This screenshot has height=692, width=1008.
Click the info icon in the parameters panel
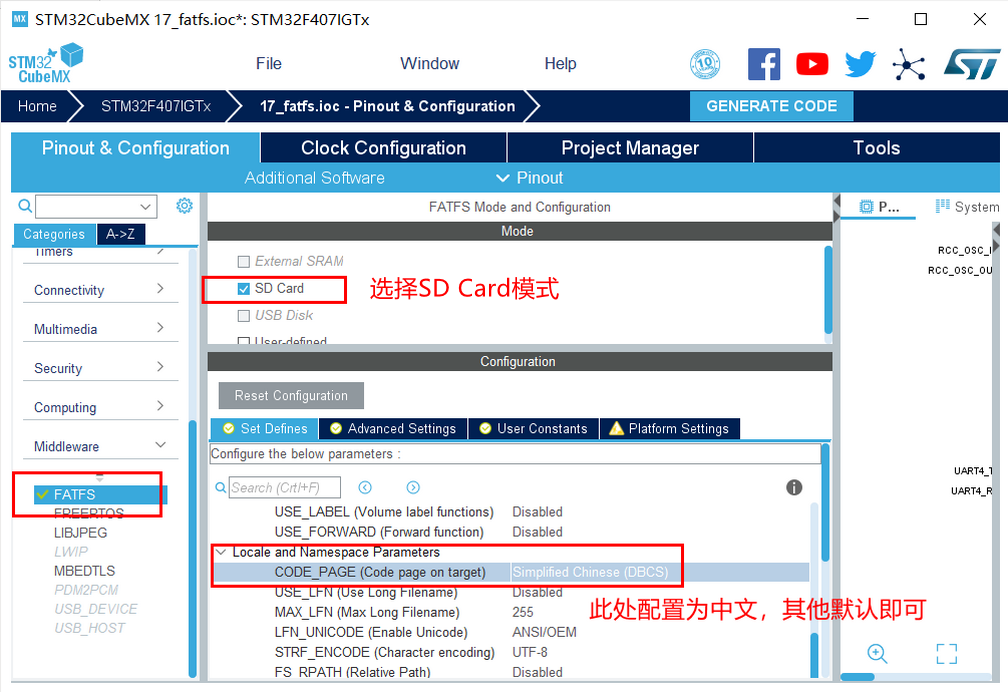coord(794,487)
